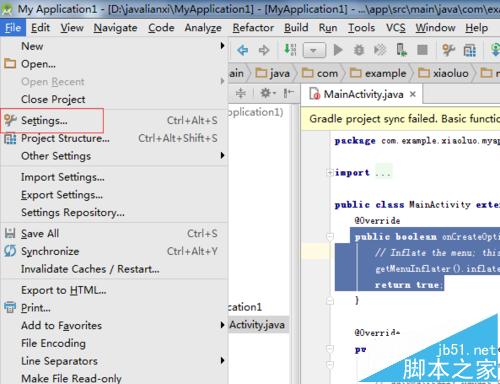Collapse the onCreateOptionsMenu method fold
Screen dimensions: 500x384
click(330, 237)
